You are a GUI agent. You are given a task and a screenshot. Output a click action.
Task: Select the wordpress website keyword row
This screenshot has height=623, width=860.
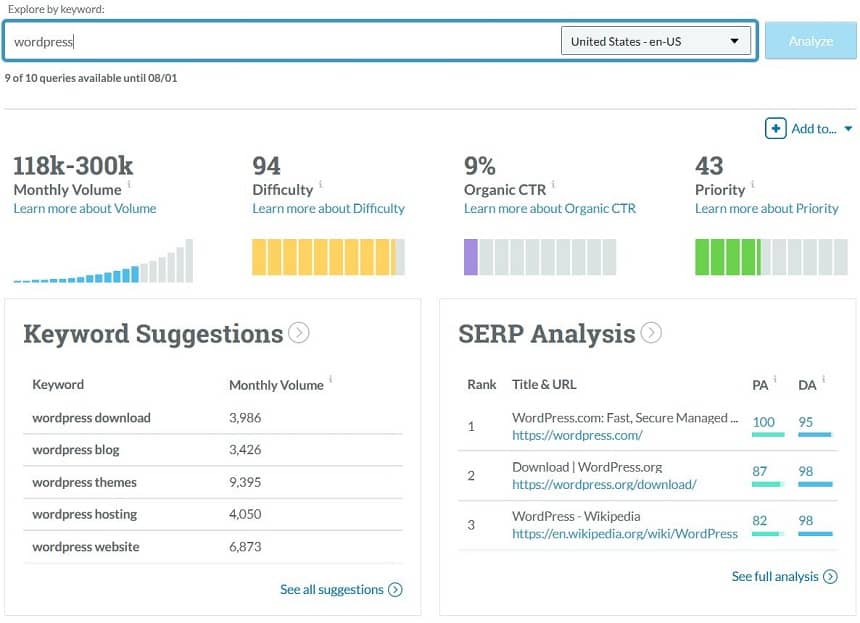click(x=213, y=547)
